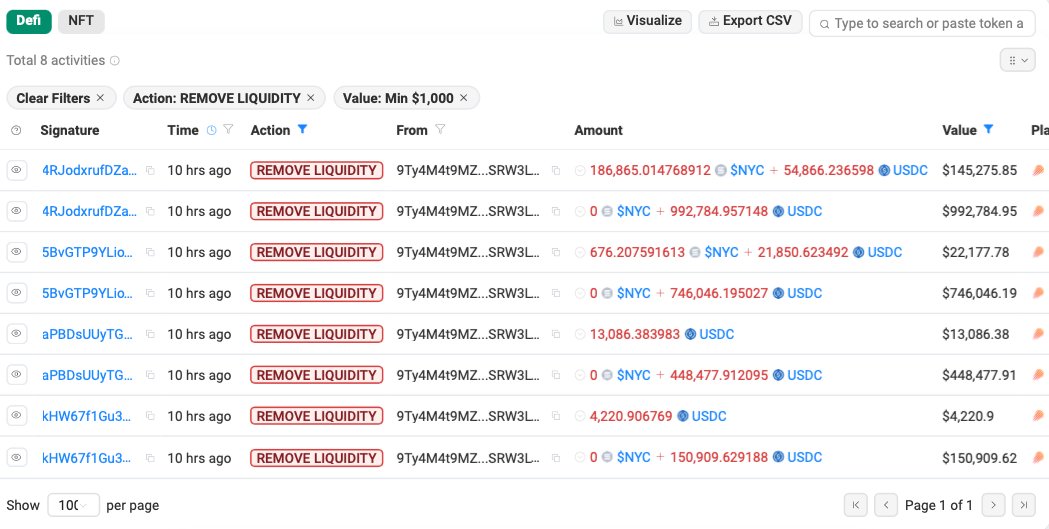Copy From address in the $448,477.91 row
The height and width of the screenshot is (529, 1049).
click(555, 375)
